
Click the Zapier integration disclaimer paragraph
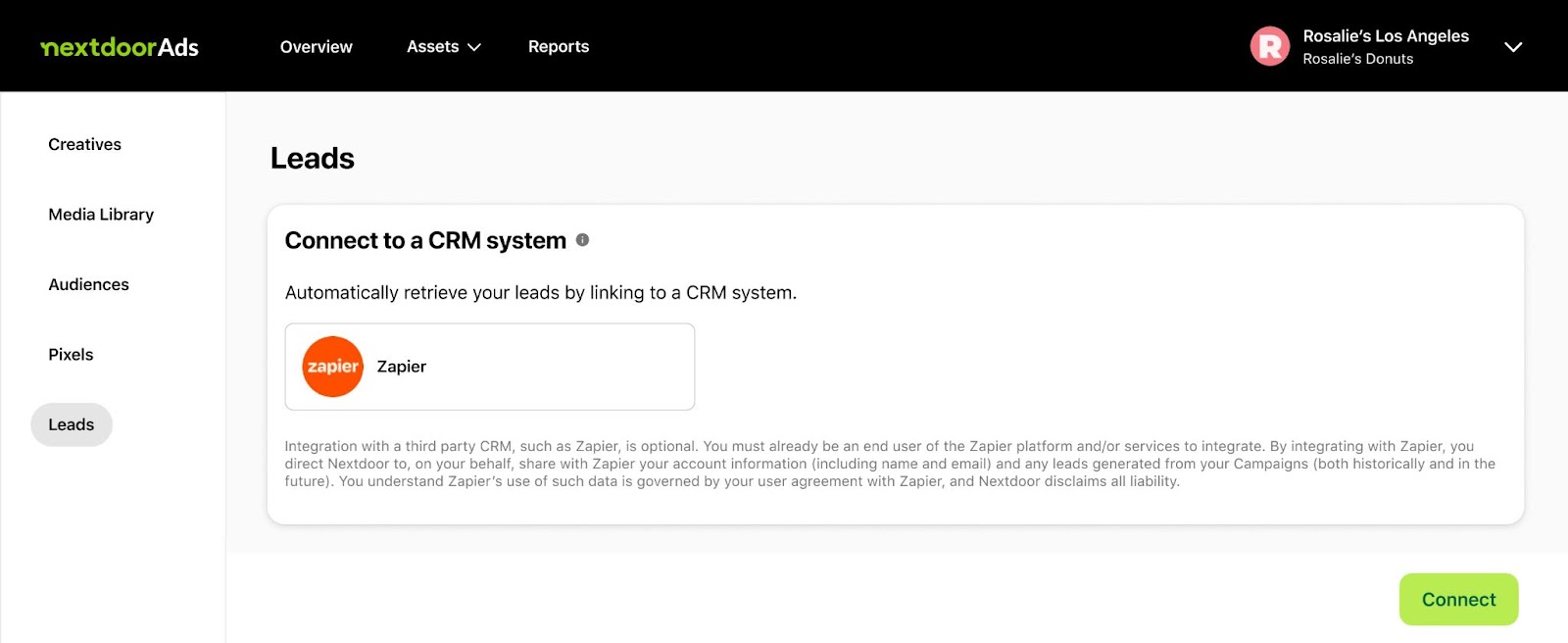(x=890, y=464)
